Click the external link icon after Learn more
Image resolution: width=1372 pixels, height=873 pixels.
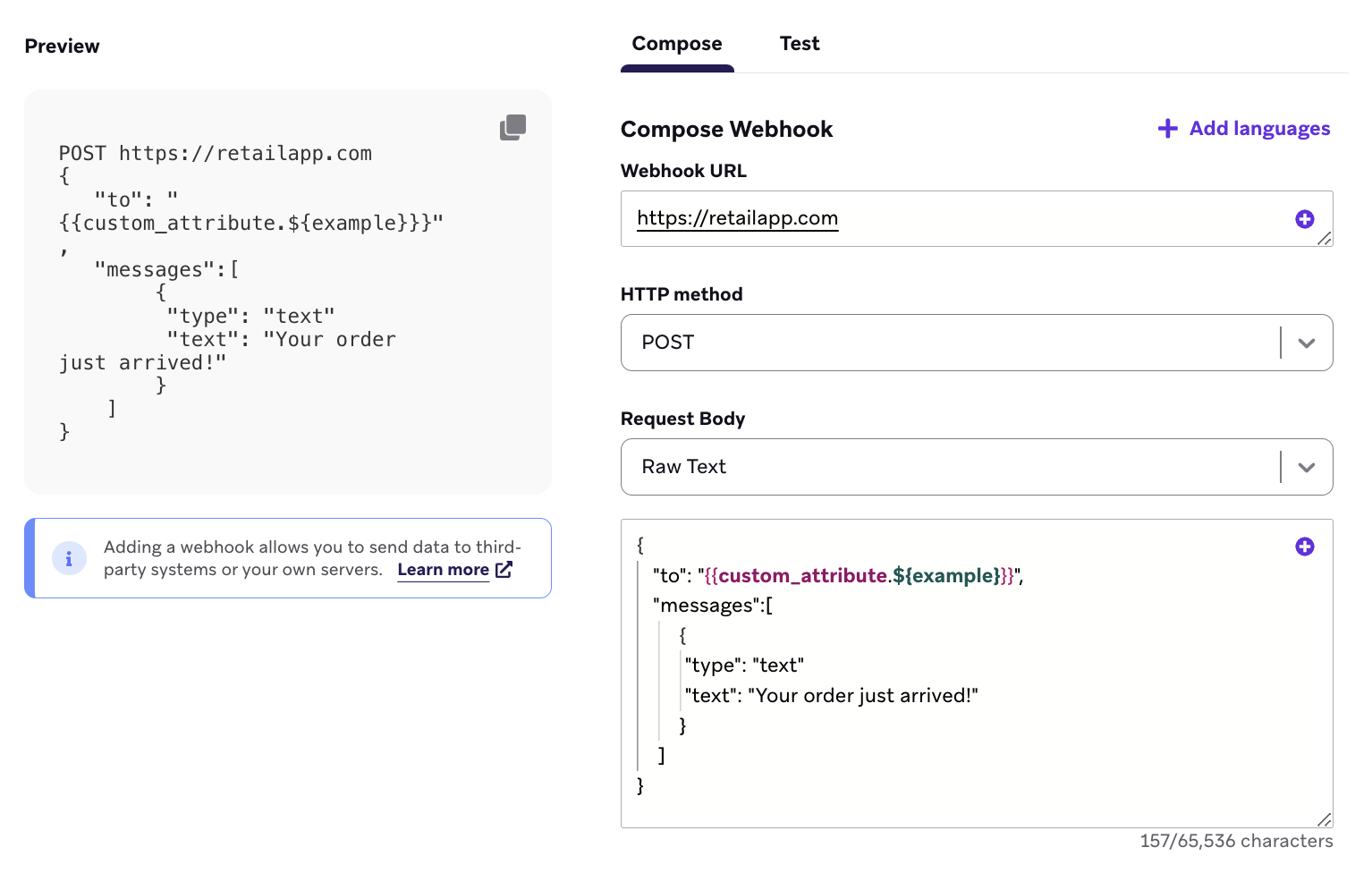(x=504, y=570)
